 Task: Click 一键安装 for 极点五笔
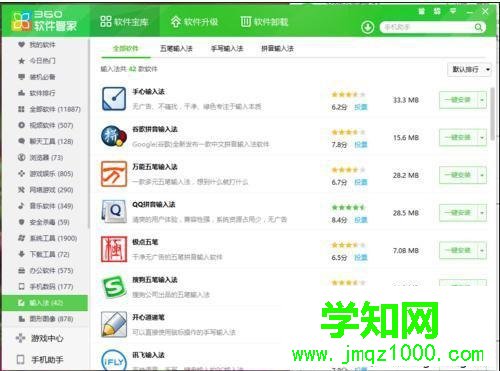point(459,250)
